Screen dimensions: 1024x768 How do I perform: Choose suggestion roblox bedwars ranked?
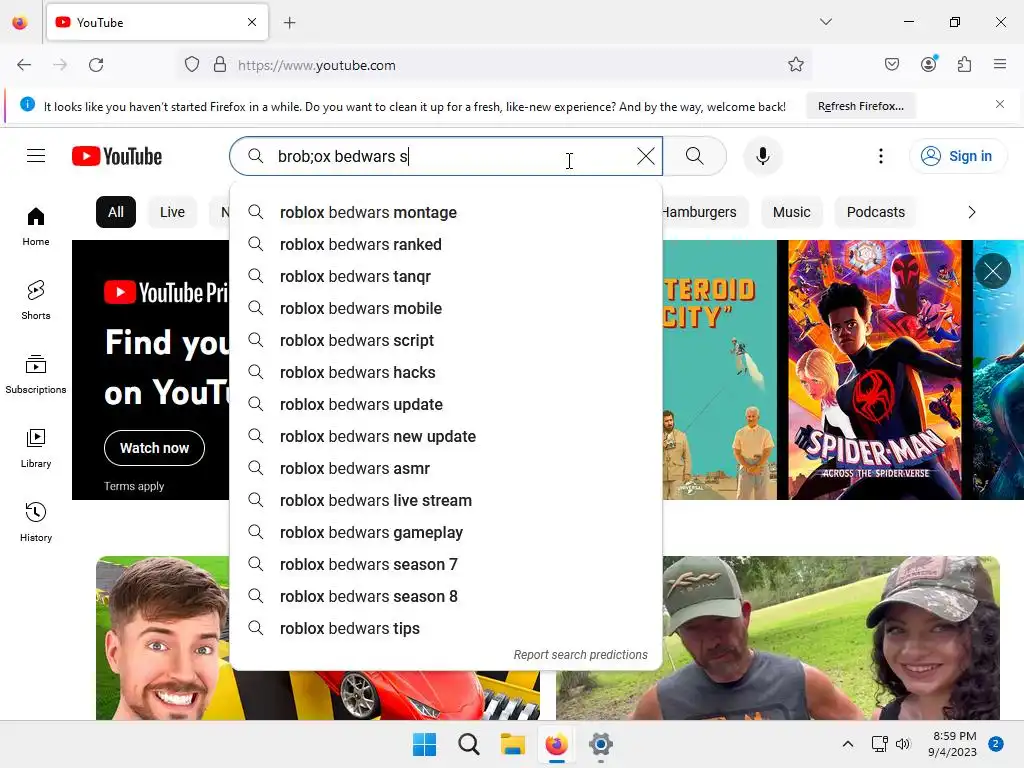pyautogui.click(x=446, y=244)
